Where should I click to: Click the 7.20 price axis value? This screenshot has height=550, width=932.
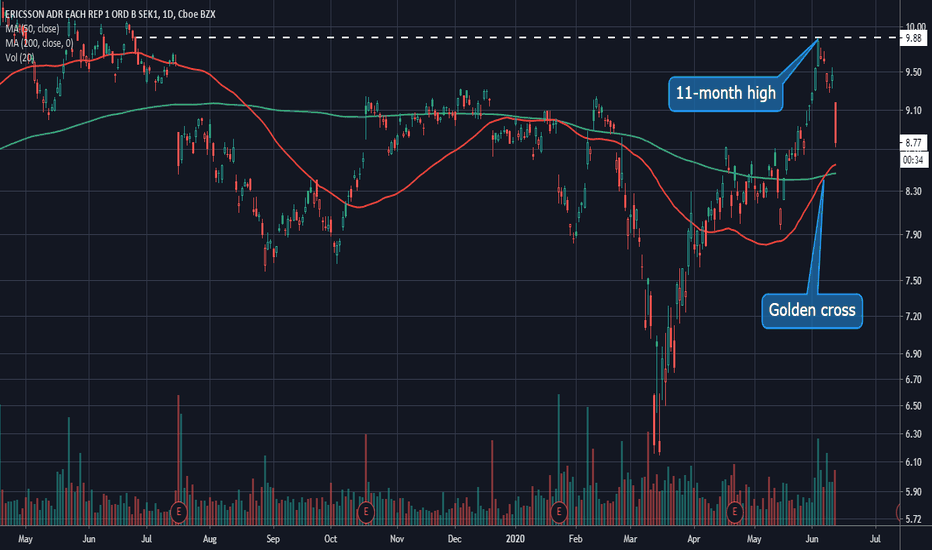click(913, 316)
